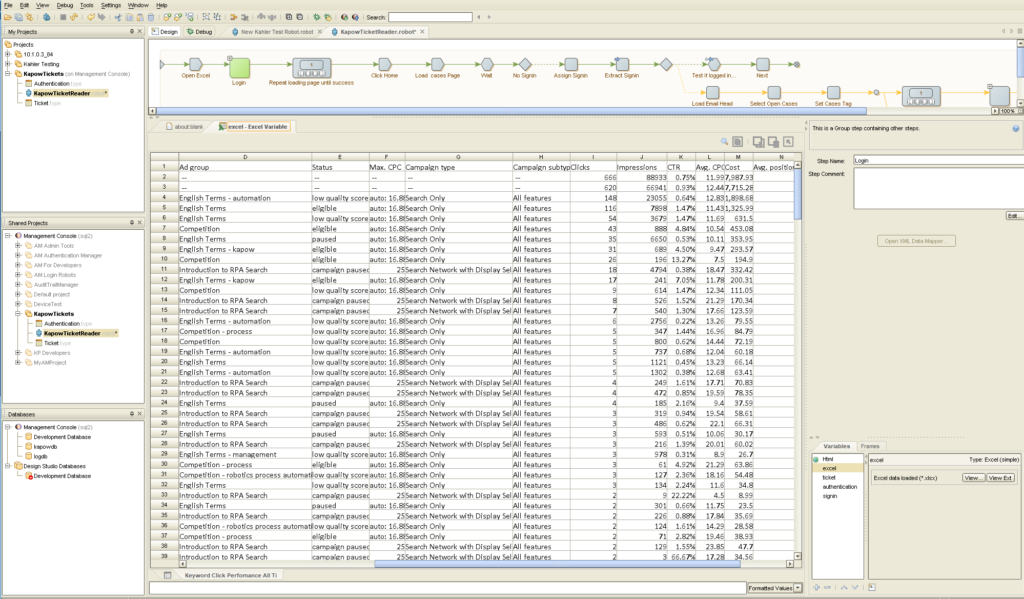Image resolution: width=1024 pixels, height=599 pixels.
Task: Click the View Ext button
Action: click(x=1000, y=478)
